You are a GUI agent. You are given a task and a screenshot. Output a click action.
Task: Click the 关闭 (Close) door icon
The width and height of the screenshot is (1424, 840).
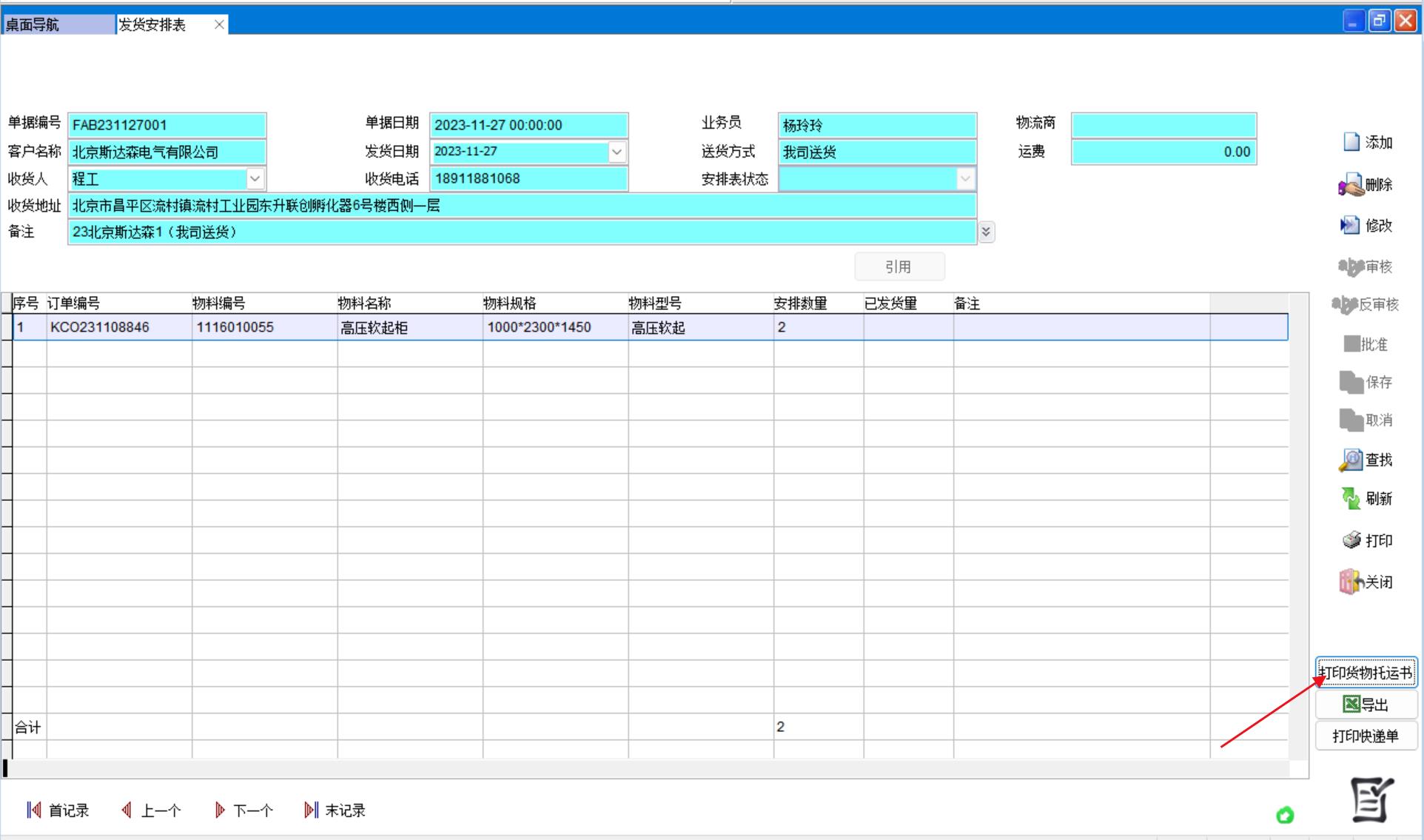[x=1351, y=582]
